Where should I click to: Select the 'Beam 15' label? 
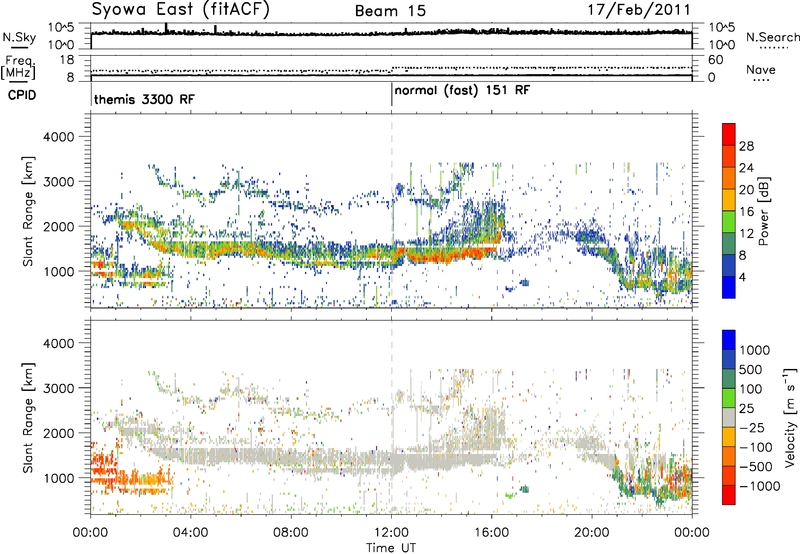390,11
